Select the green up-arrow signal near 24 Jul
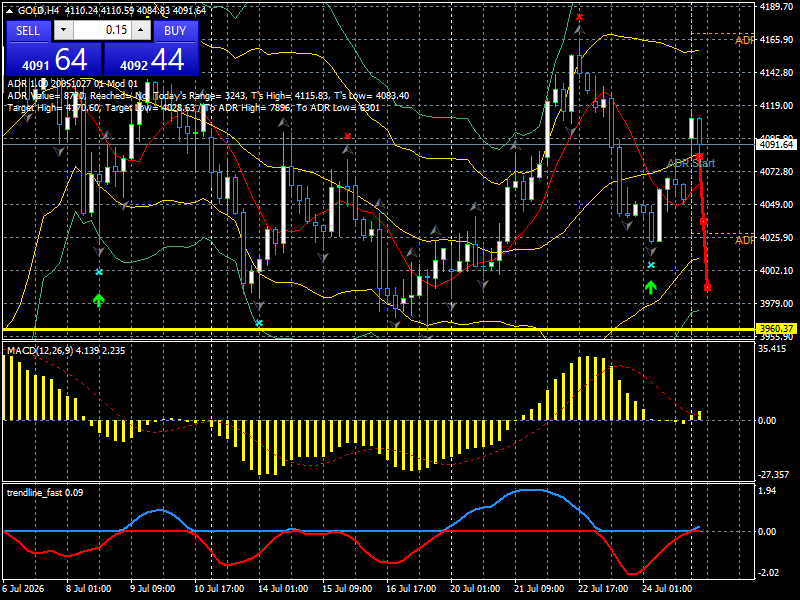The image size is (800, 600). (x=650, y=287)
